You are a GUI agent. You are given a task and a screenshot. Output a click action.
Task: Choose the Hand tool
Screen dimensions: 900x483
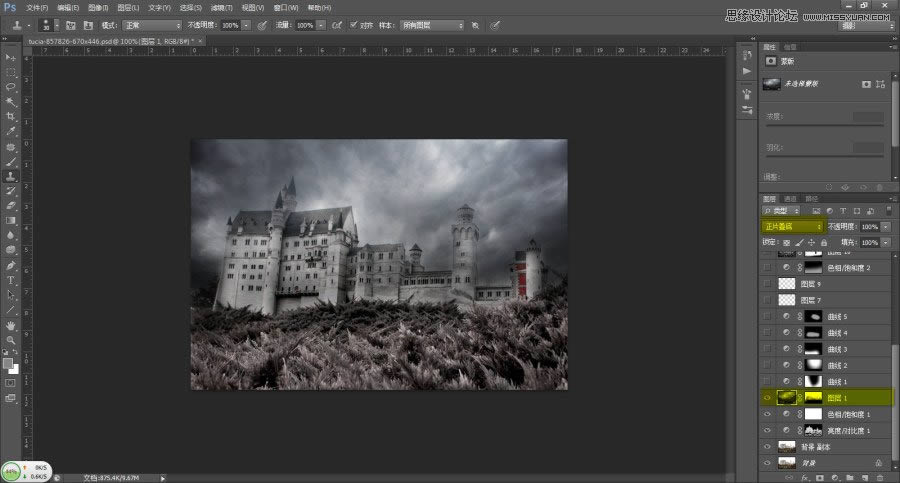[11, 325]
